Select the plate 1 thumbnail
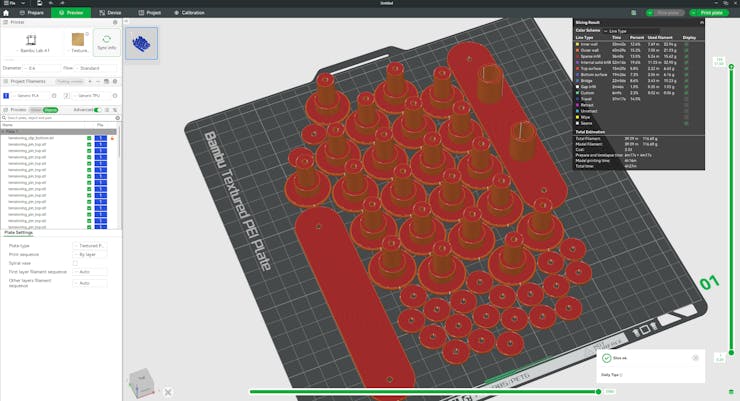The width and height of the screenshot is (740, 401). (141, 41)
